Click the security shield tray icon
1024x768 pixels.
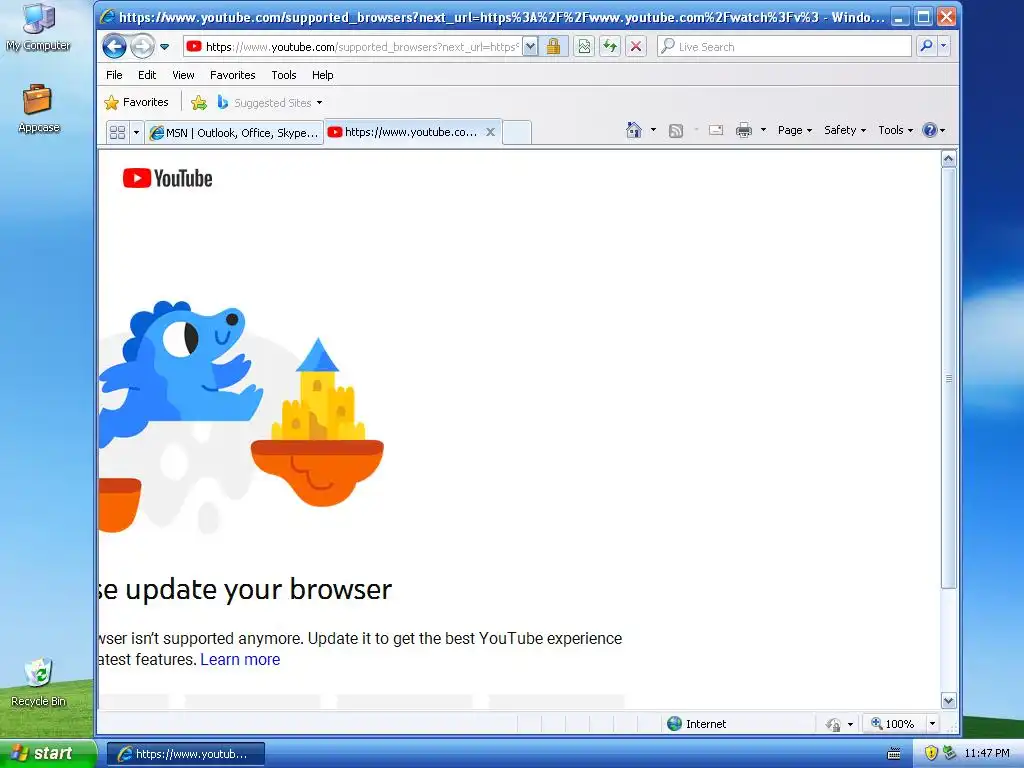[x=931, y=753]
